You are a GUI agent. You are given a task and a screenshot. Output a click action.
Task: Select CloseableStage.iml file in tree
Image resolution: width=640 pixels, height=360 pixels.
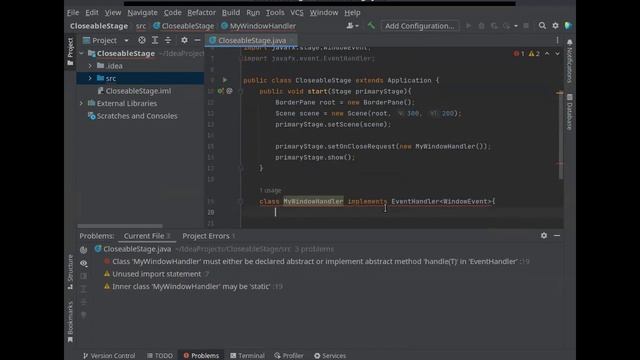(x=138, y=91)
